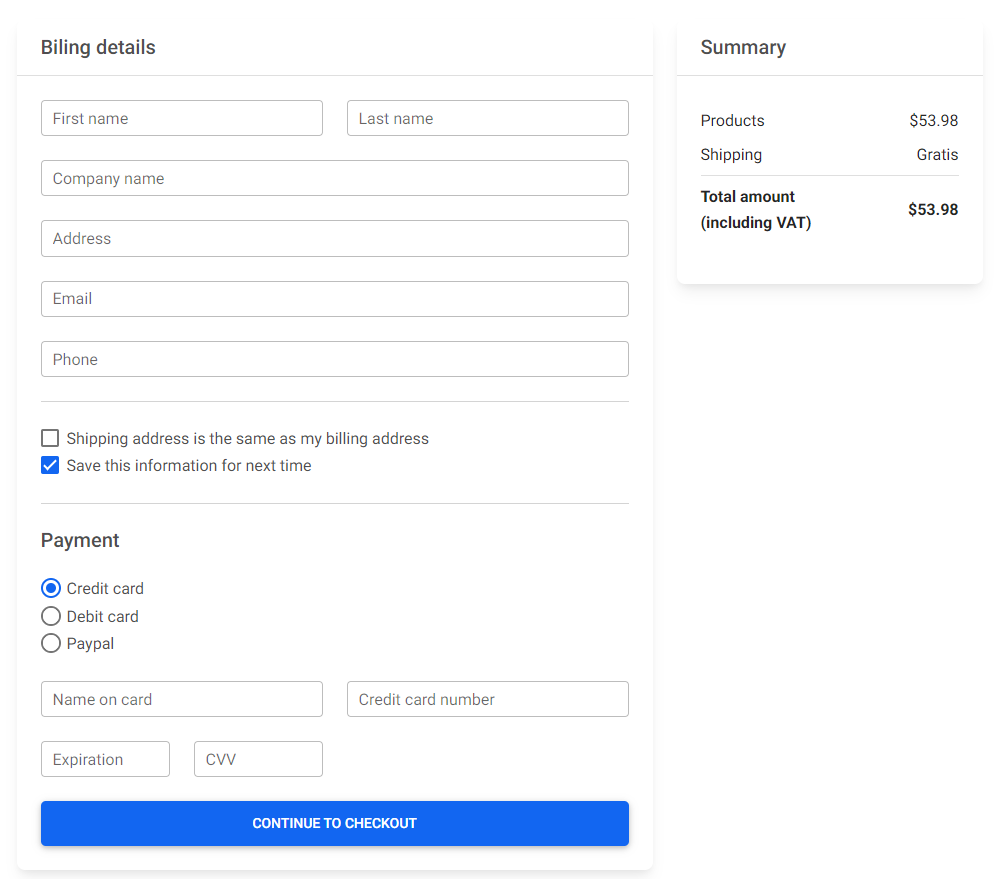
Task: Uncheck save this information for next time
Action: [50, 465]
